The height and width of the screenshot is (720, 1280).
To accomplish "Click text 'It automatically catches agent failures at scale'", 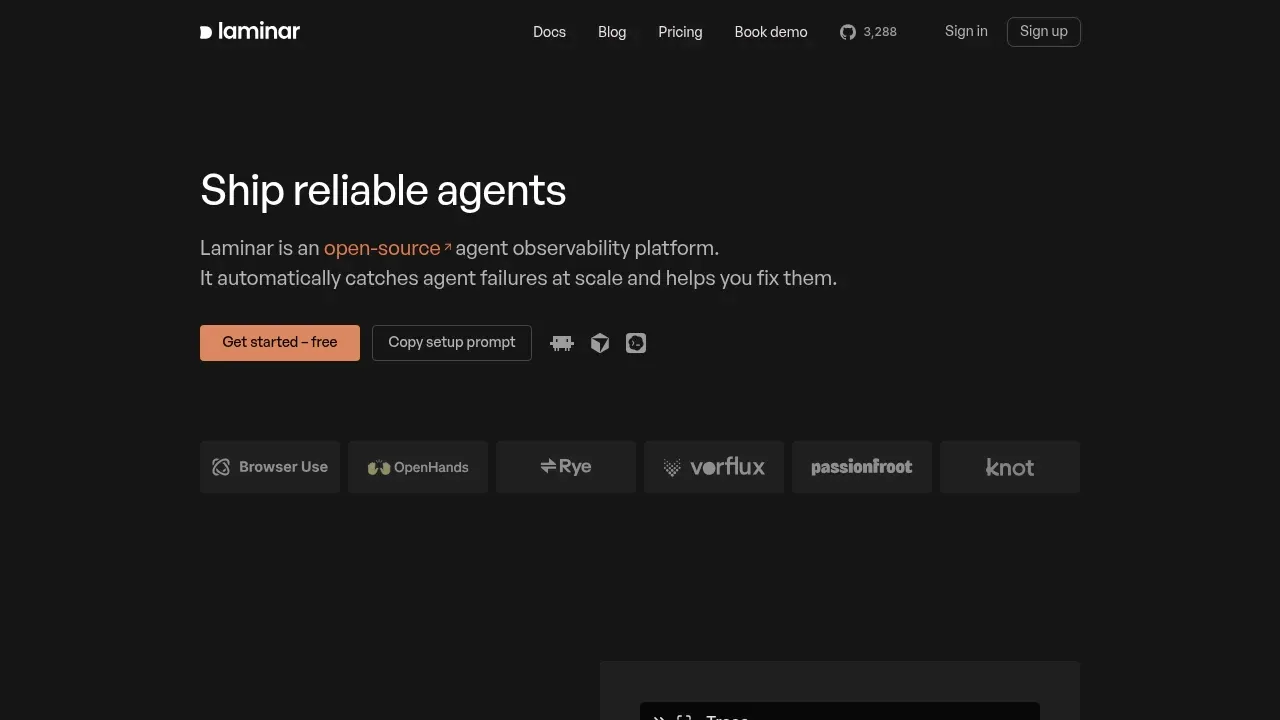I will 412,278.
